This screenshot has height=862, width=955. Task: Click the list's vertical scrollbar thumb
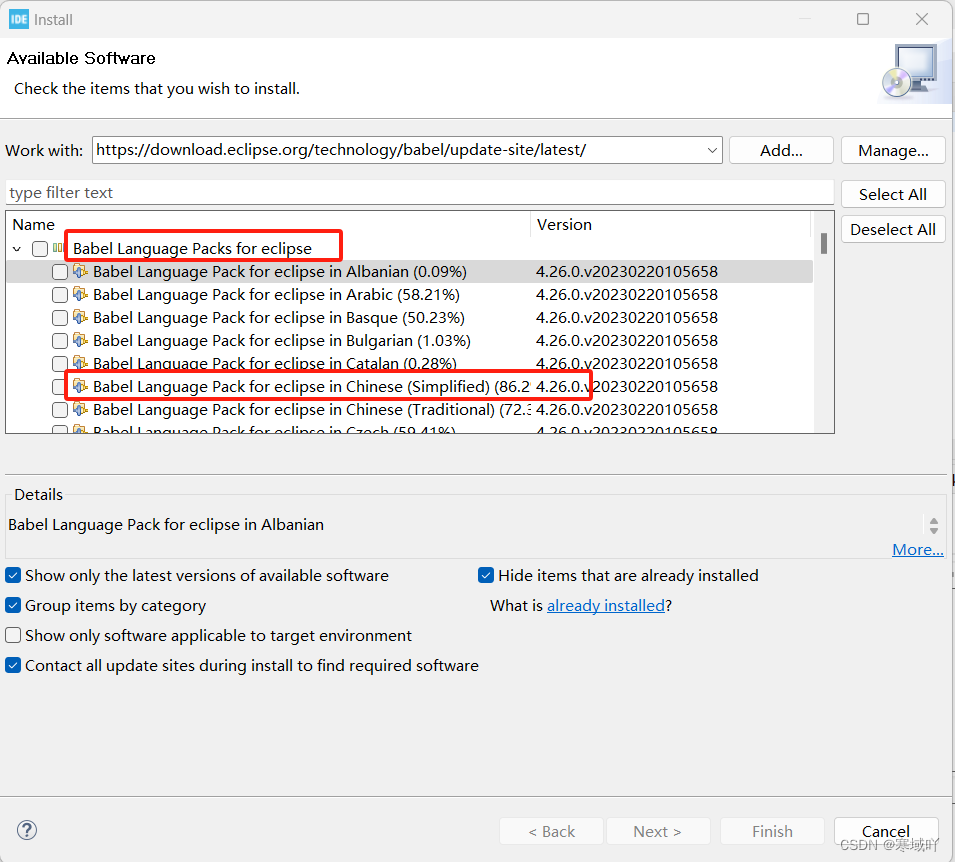[823, 243]
